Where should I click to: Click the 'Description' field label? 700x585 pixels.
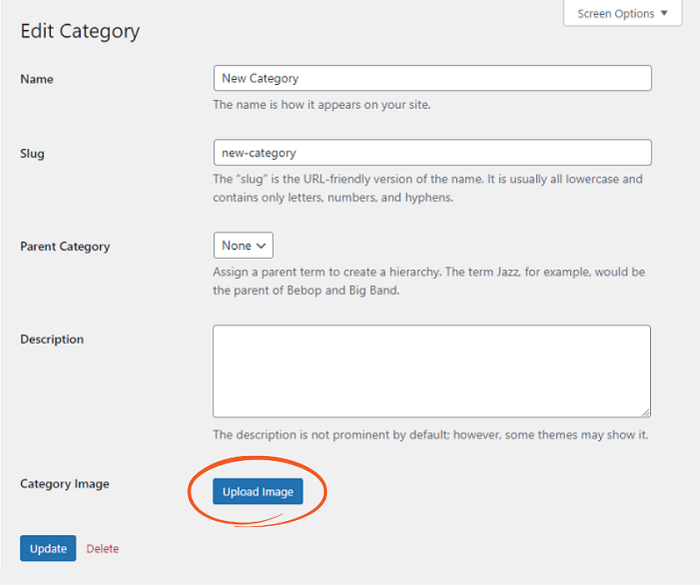tap(52, 339)
